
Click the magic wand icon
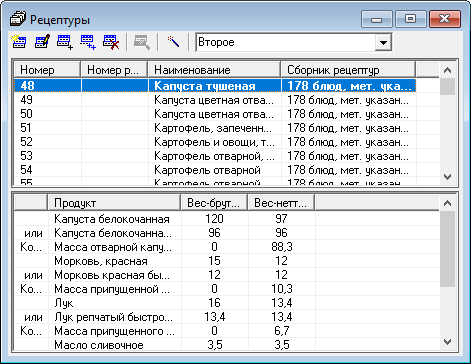[x=173, y=42]
